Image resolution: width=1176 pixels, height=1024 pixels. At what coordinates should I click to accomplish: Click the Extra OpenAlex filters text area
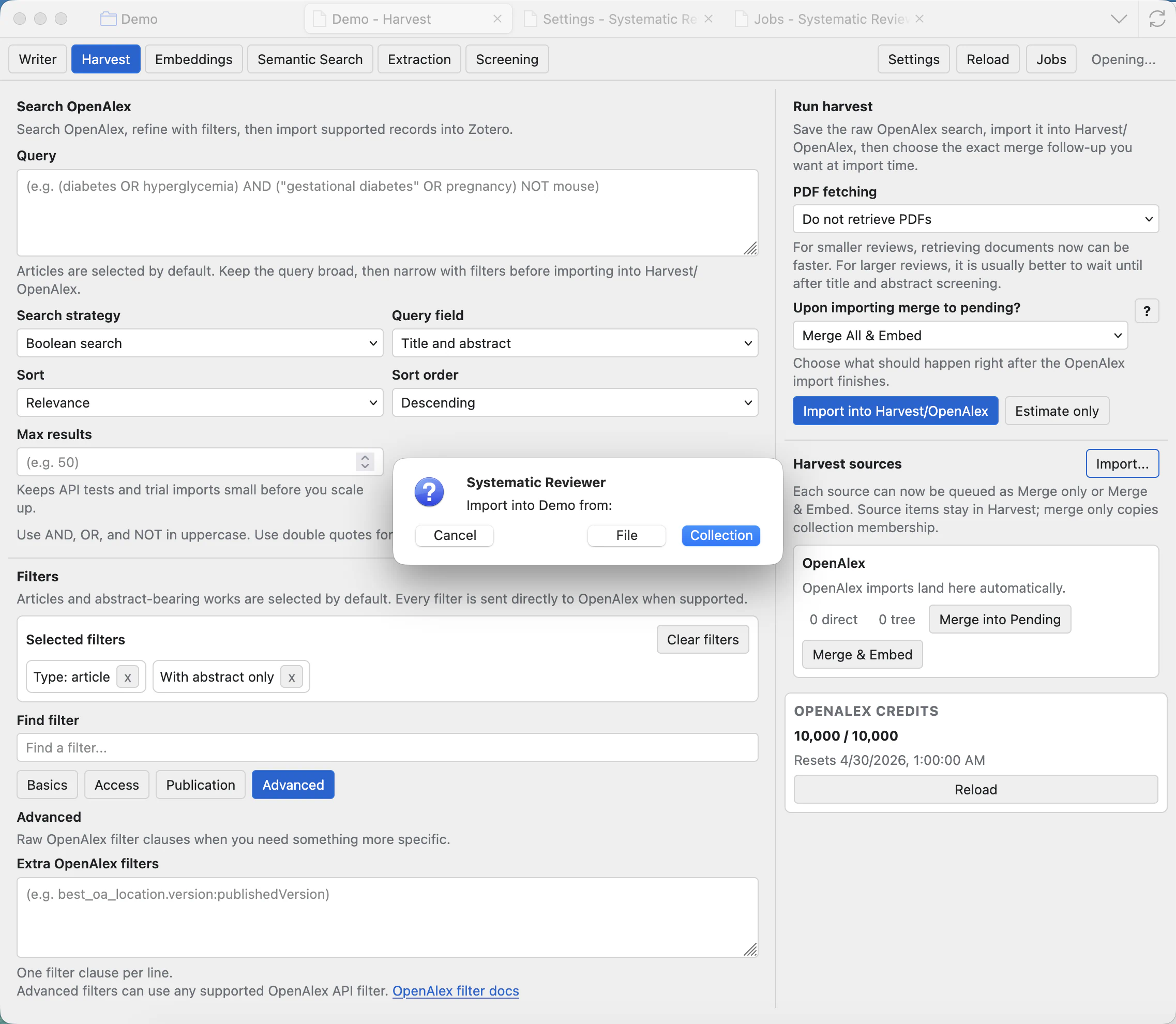coord(387,917)
